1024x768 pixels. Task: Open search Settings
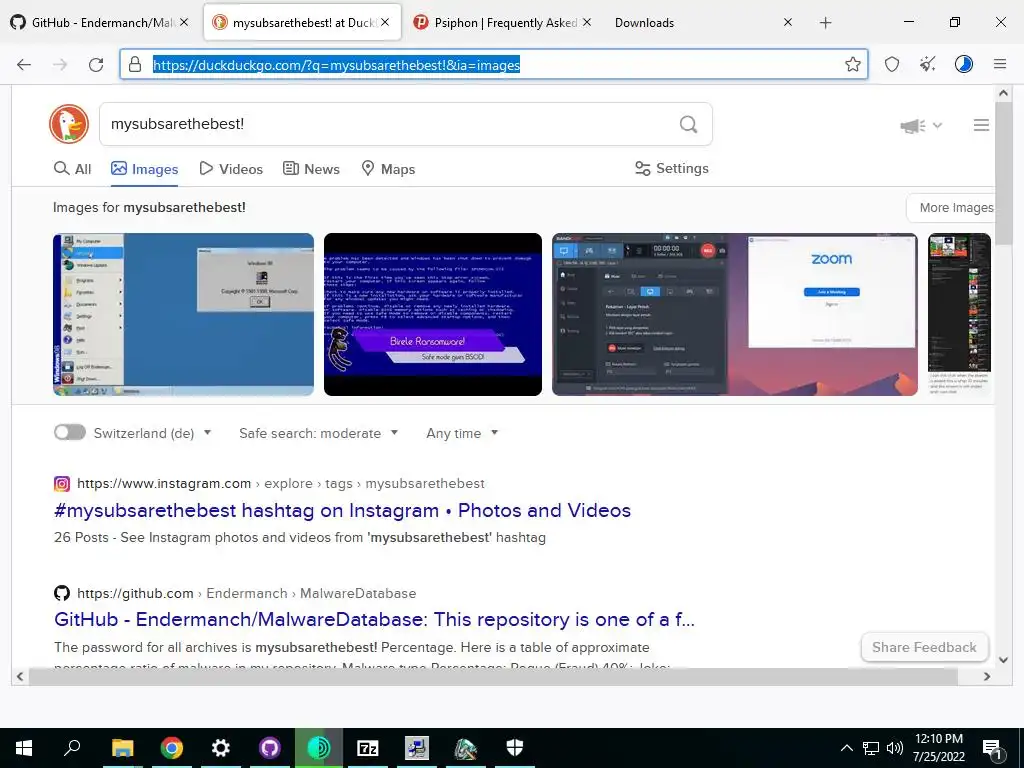tap(671, 168)
